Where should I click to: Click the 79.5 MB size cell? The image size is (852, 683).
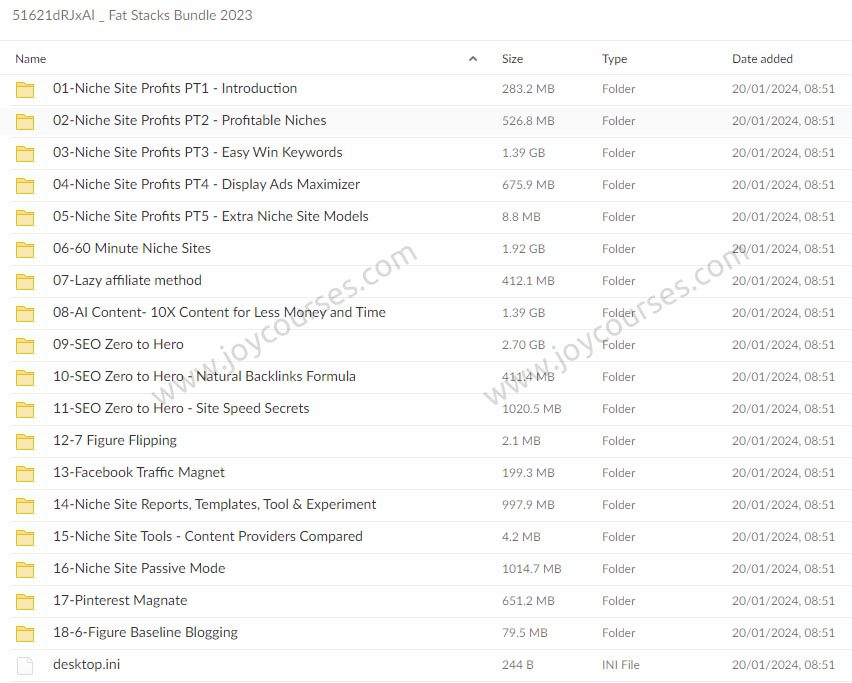click(524, 634)
